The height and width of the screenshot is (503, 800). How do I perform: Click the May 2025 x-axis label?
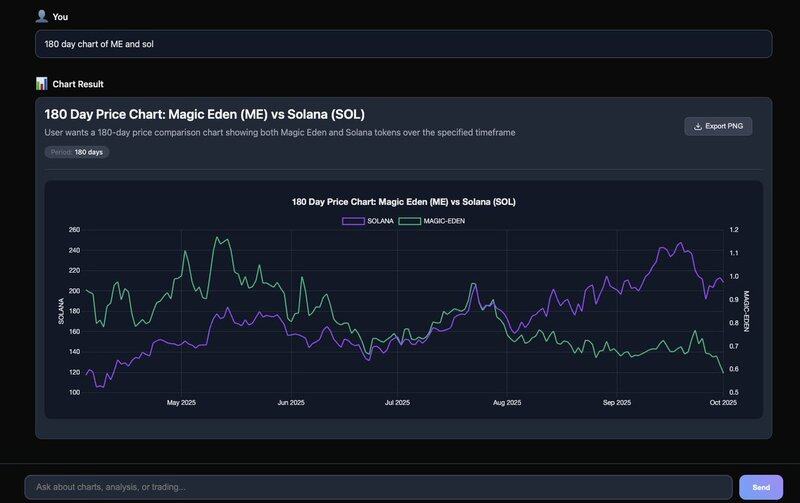(181, 403)
